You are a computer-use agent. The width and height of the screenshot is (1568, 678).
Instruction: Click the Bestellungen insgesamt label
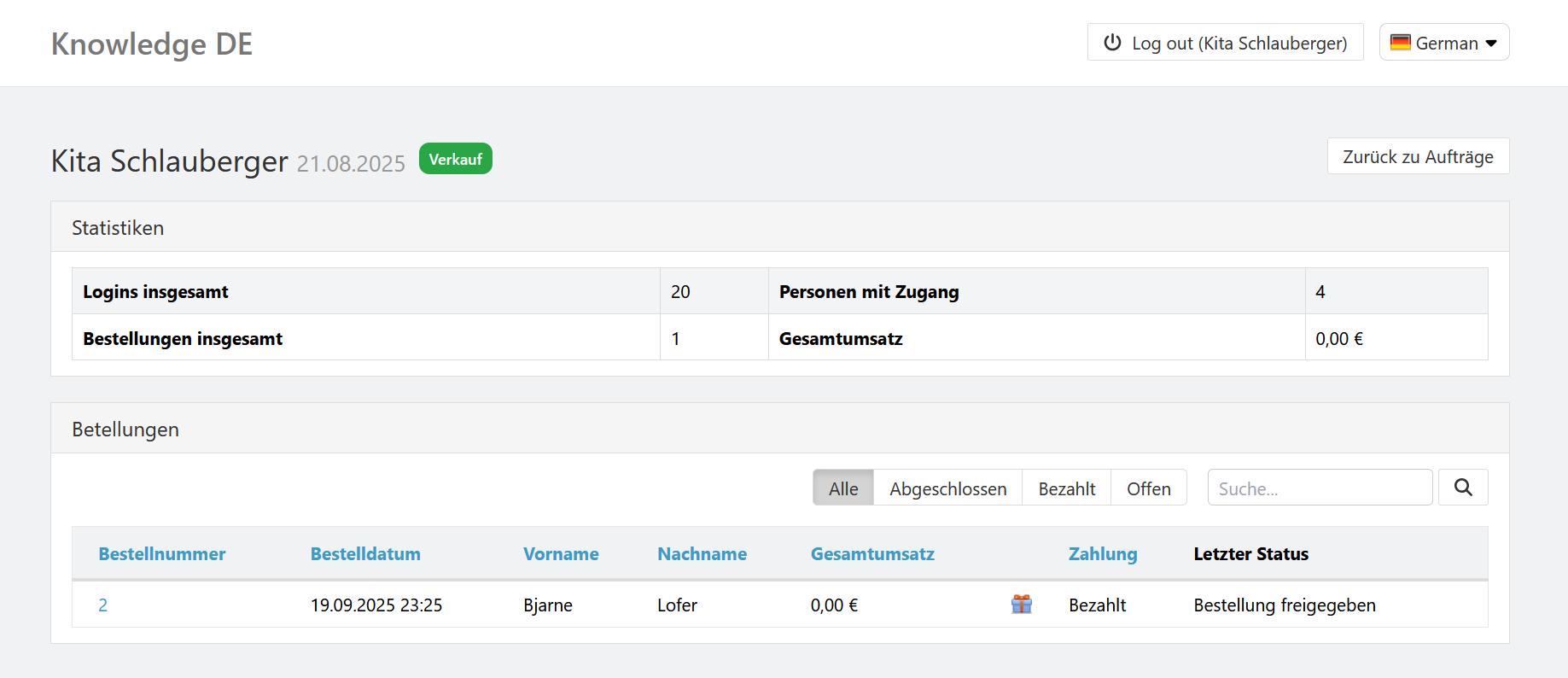point(183,339)
